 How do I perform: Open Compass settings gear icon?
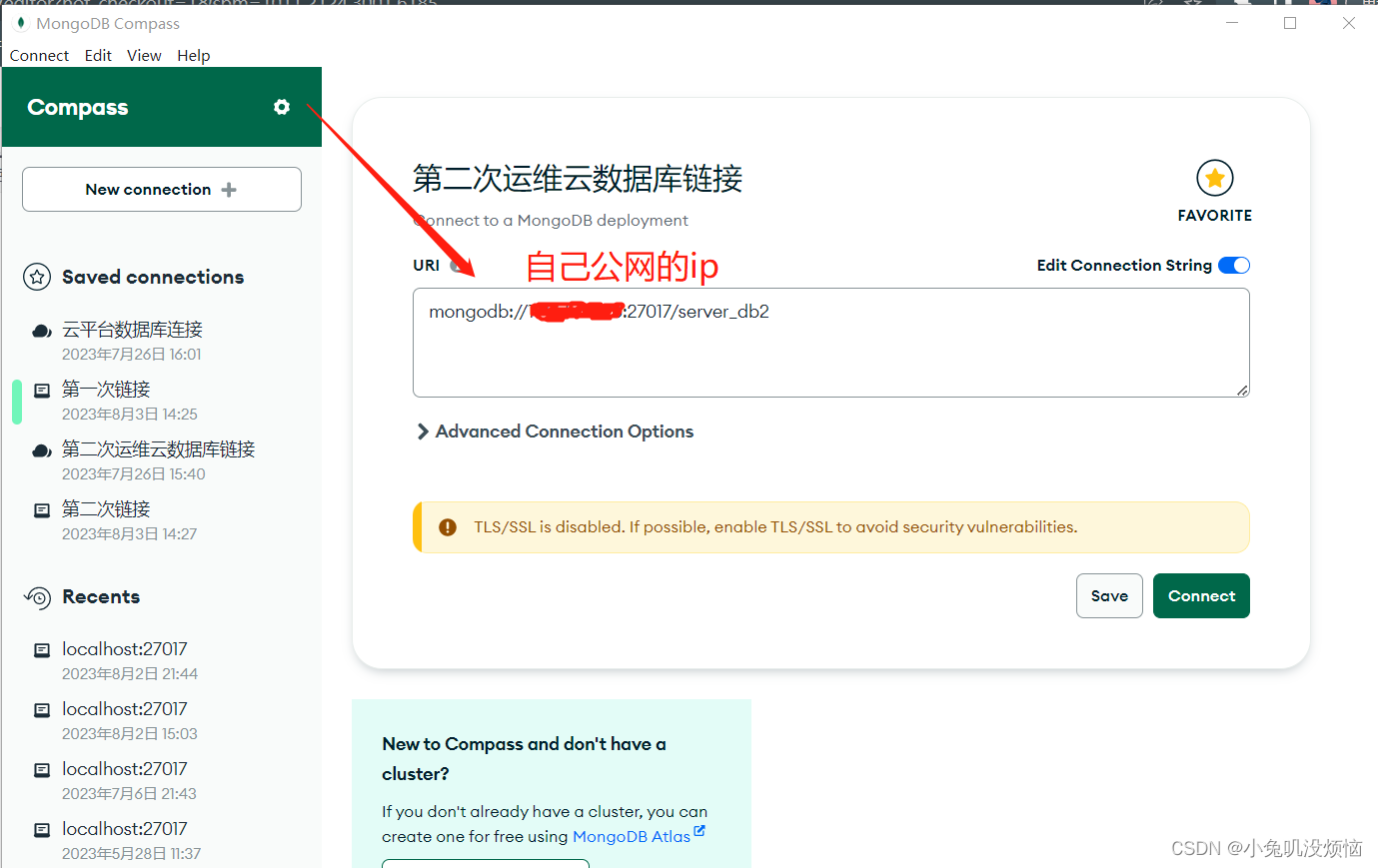coord(282,107)
